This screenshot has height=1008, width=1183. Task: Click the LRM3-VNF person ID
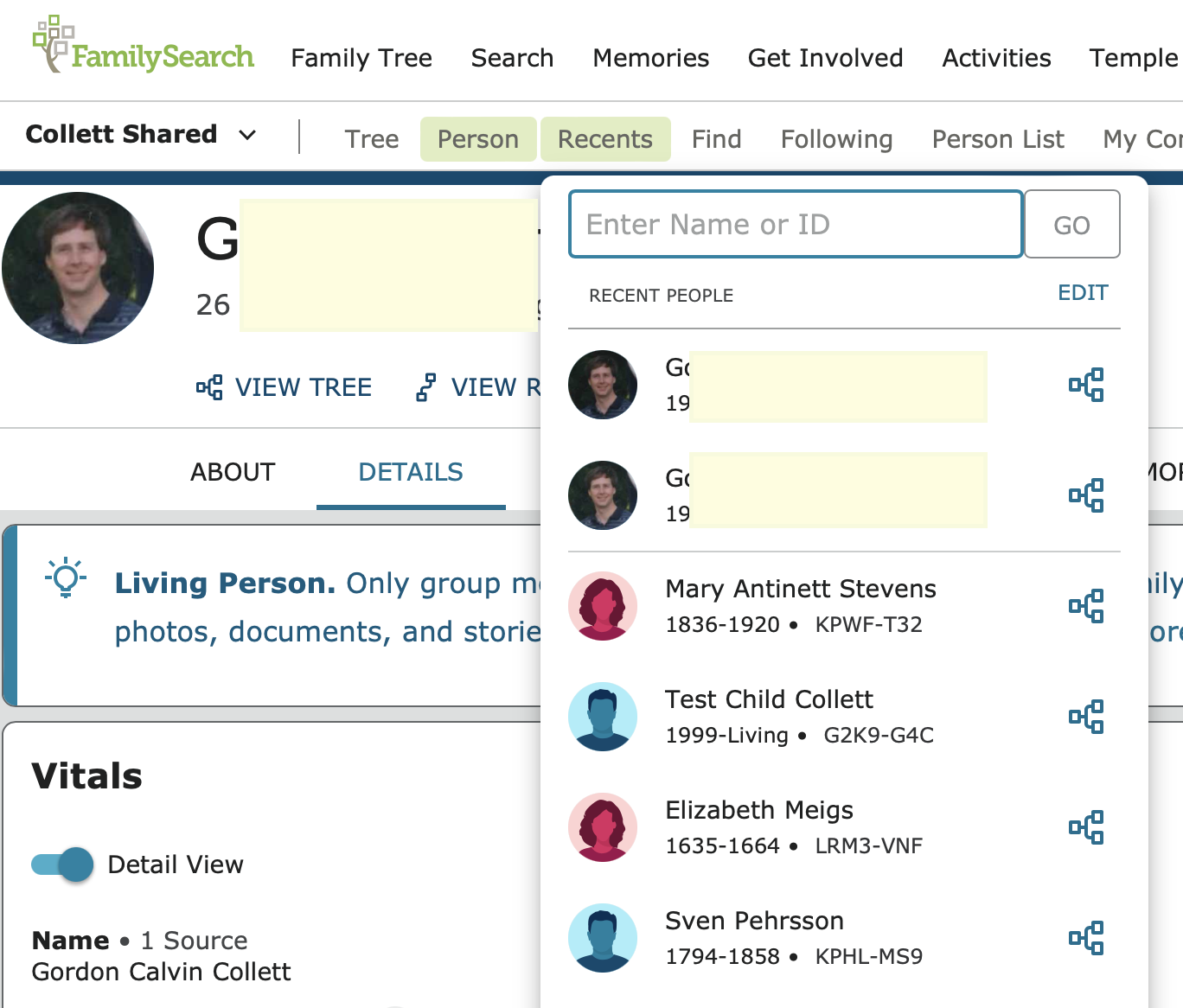click(x=868, y=846)
